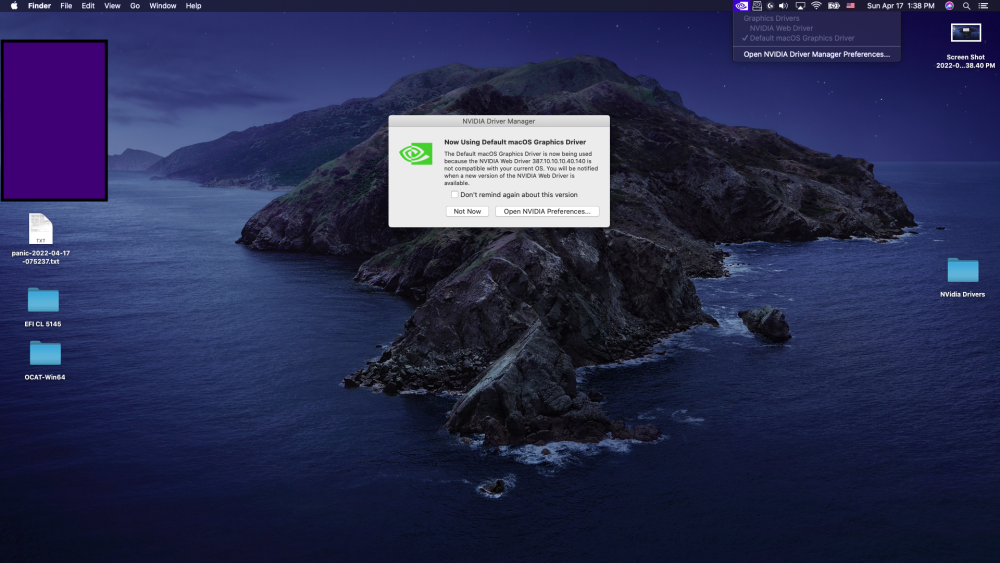
Task: Select the OCAT-Win64 folder
Action: click(x=45, y=353)
